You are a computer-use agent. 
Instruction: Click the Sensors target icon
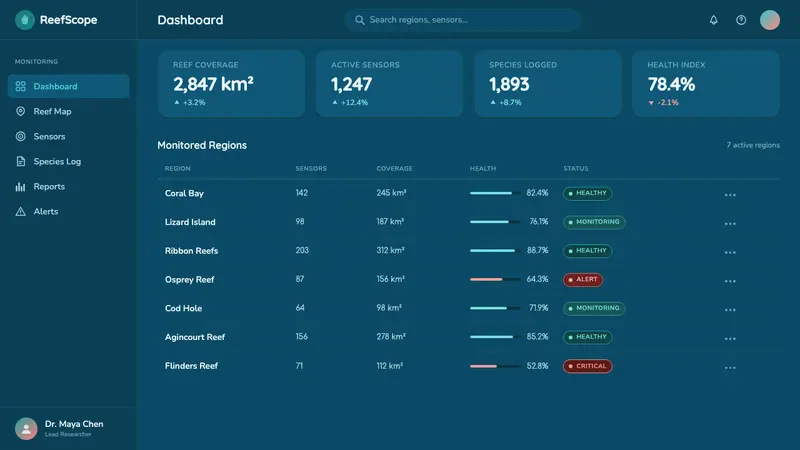20,136
